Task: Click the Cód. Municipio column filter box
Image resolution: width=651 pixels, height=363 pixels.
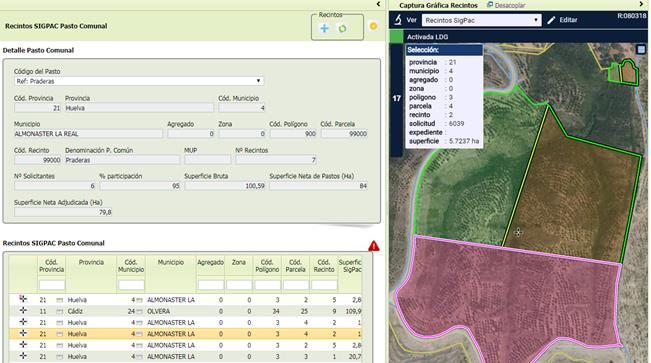Action: click(x=131, y=285)
